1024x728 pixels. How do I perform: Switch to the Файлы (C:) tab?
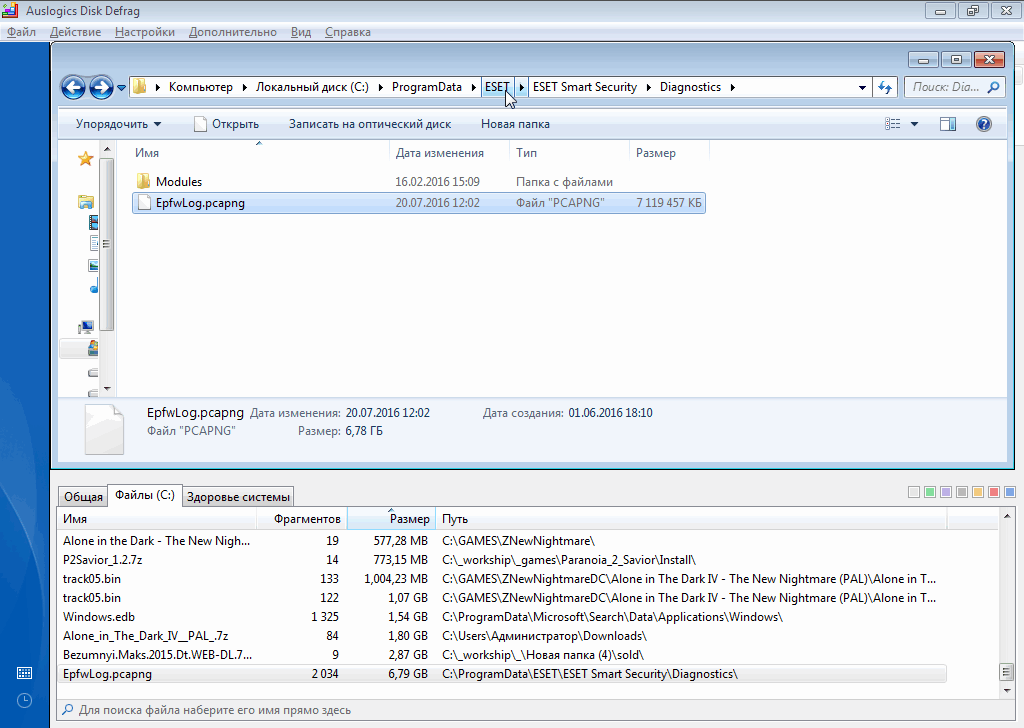(145, 495)
